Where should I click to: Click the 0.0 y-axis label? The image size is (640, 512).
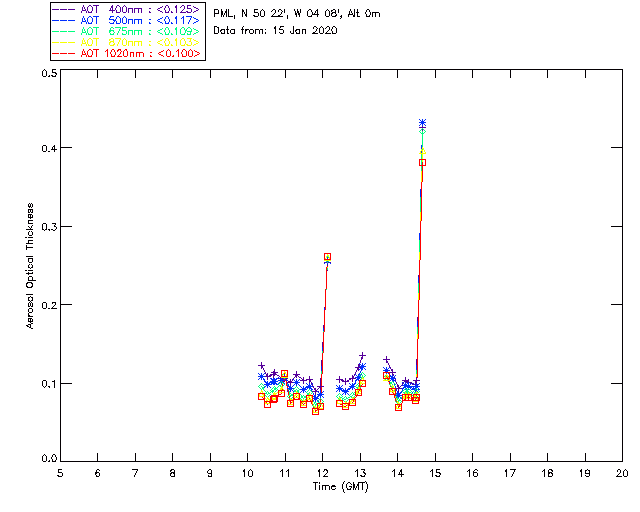point(49,458)
